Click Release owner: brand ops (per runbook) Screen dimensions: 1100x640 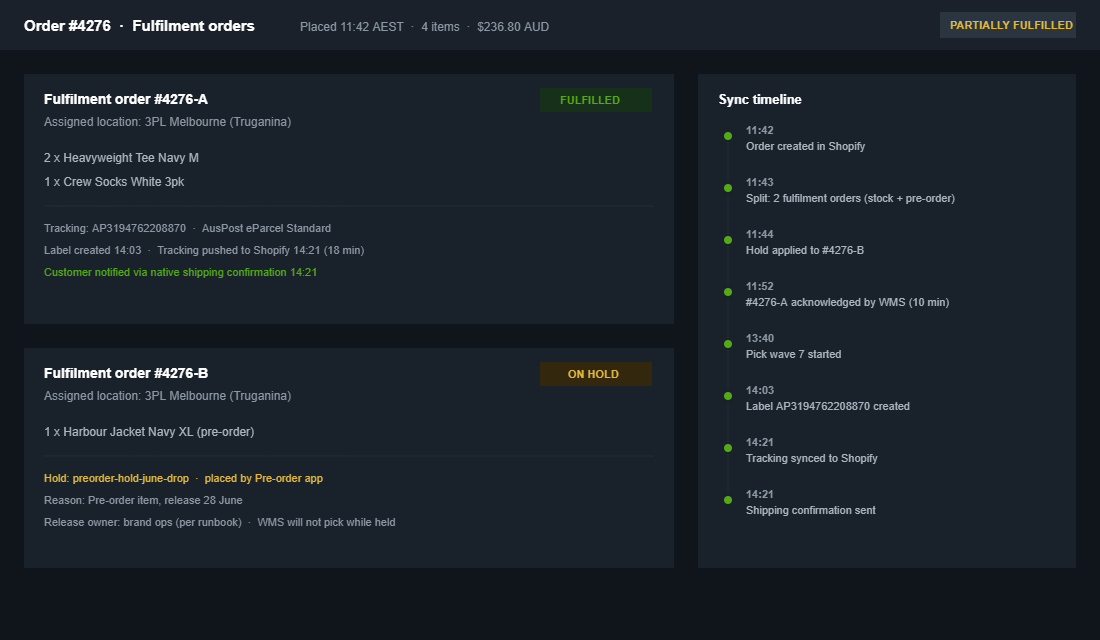tap(142, 522)
